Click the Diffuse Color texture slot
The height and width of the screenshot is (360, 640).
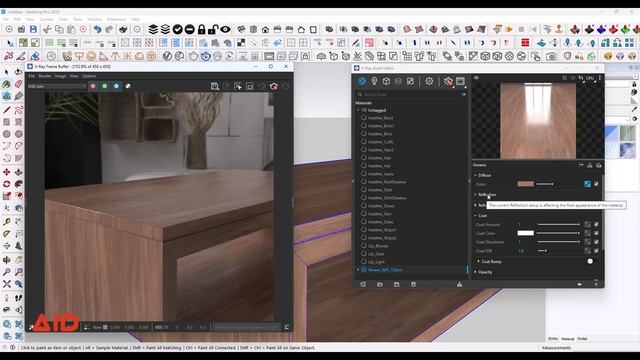click(x=587, y=184)
